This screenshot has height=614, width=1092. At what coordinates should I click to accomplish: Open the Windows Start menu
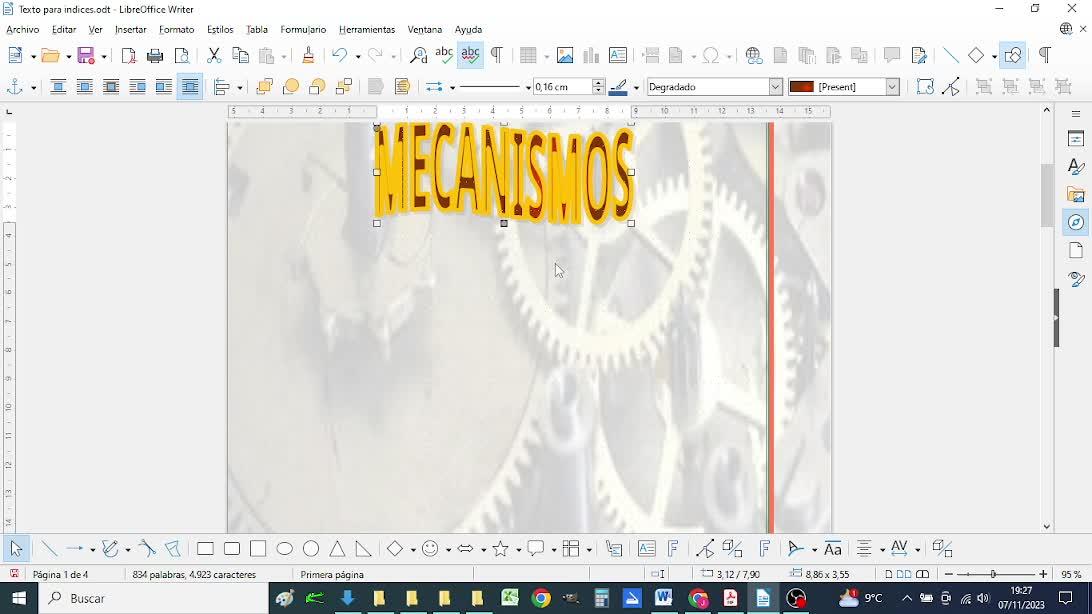pyautogui.click(x=19, y=598)
